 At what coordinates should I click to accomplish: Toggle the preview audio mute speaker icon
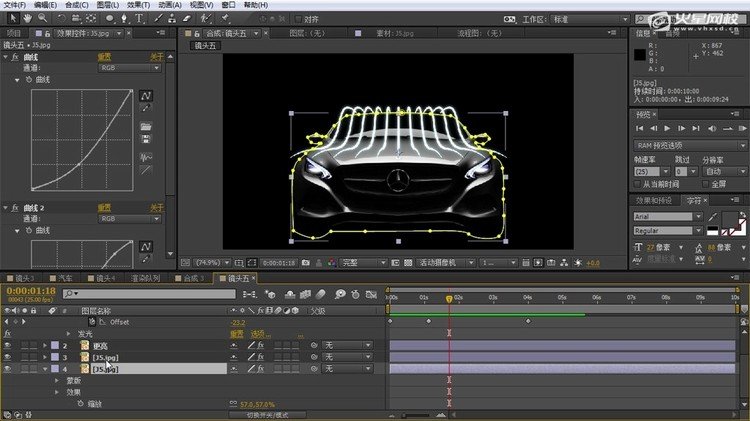712,128
